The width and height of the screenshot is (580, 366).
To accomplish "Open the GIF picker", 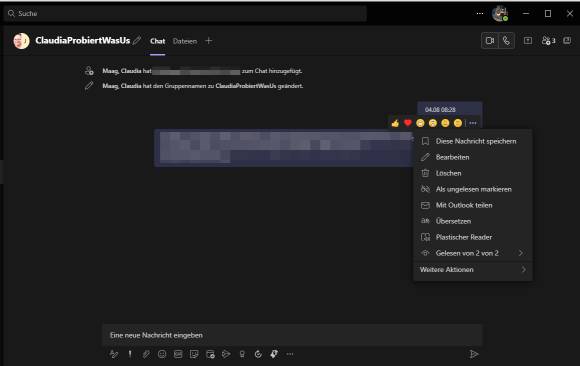I will (178, 354).
